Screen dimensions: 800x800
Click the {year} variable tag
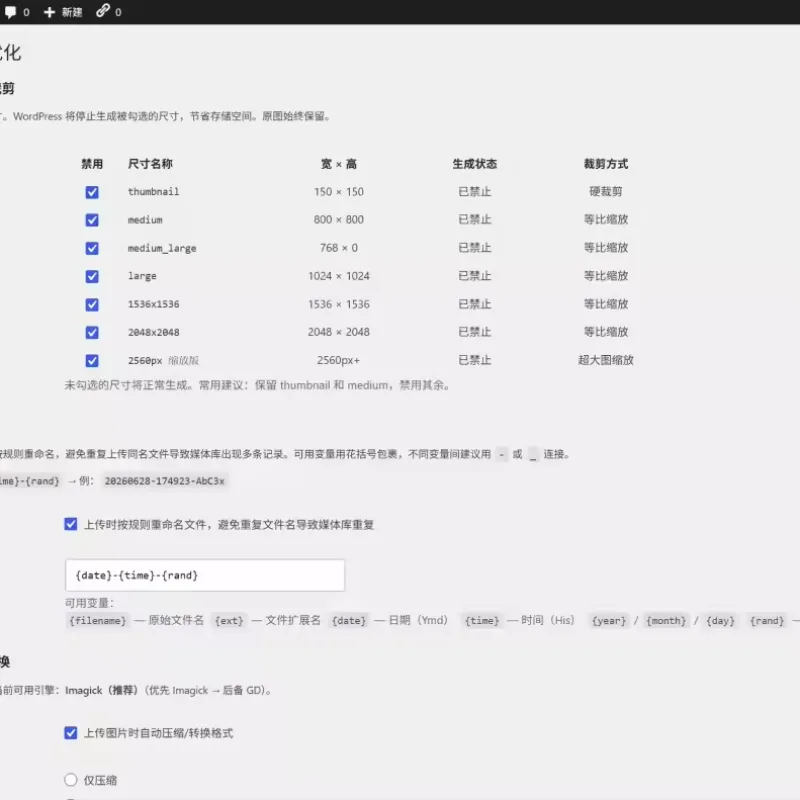(x=609, y=620)
